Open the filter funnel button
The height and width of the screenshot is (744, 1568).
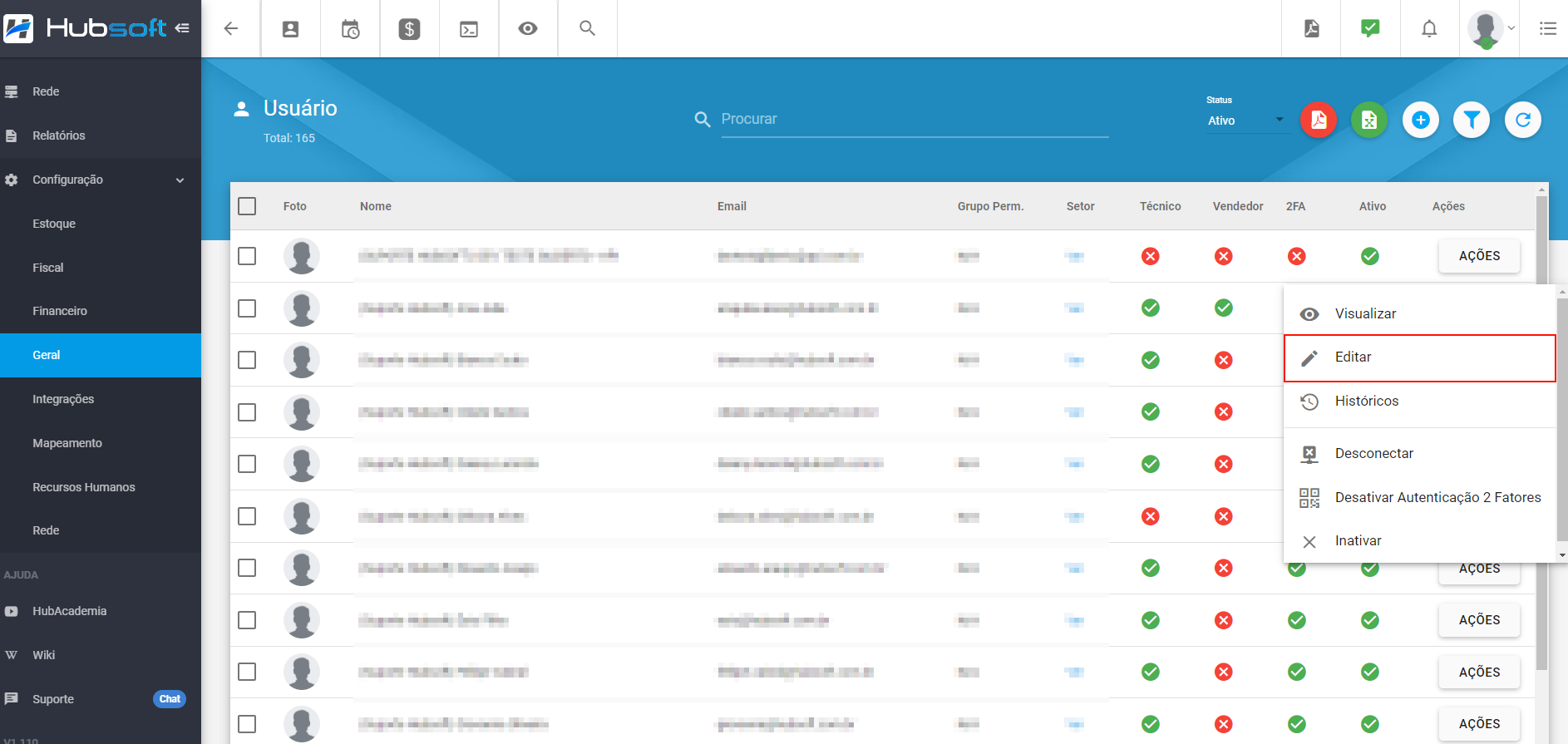tap(1472, 121)
